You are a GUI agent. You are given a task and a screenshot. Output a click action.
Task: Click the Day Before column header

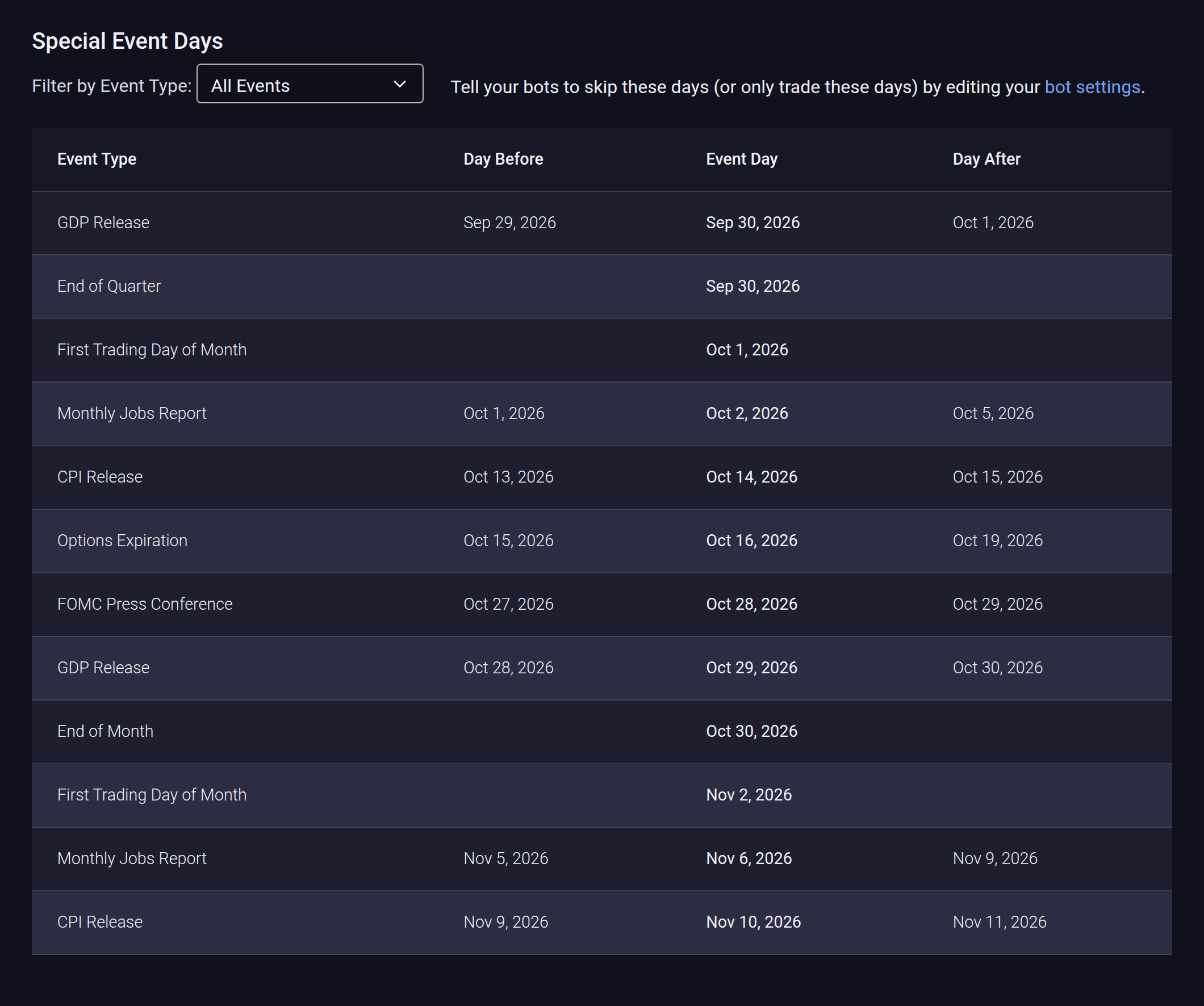coord(503,159)
